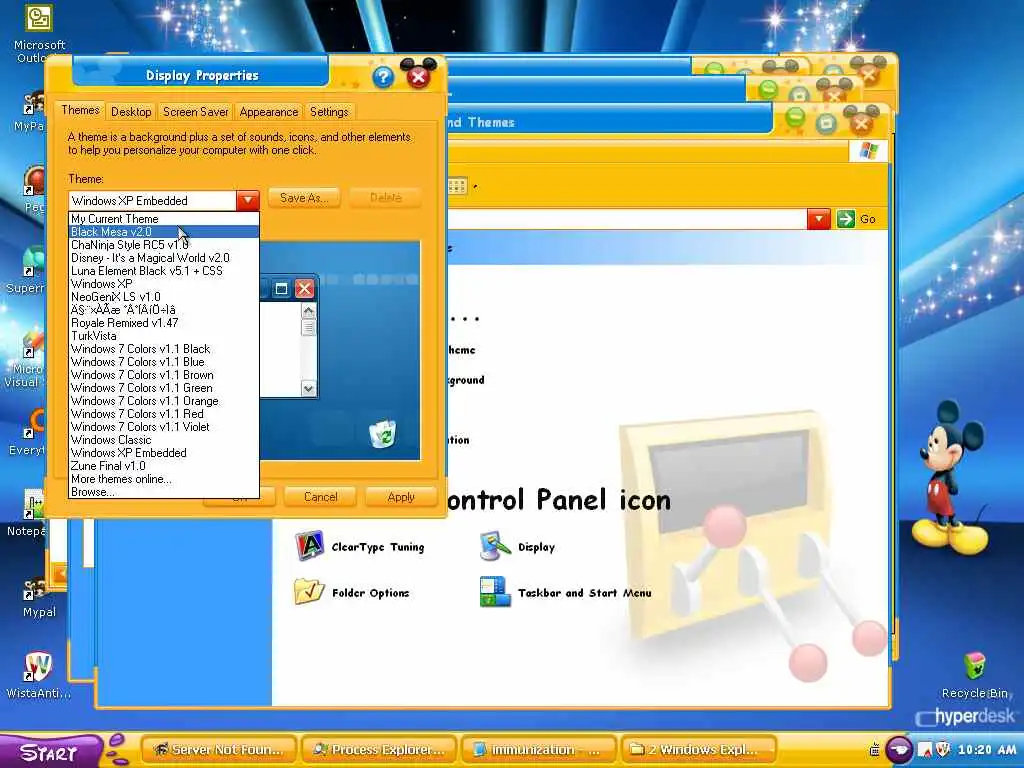Screen dimensions: 1024x768
Task: Open the Appearance tab
Action: 268,112
